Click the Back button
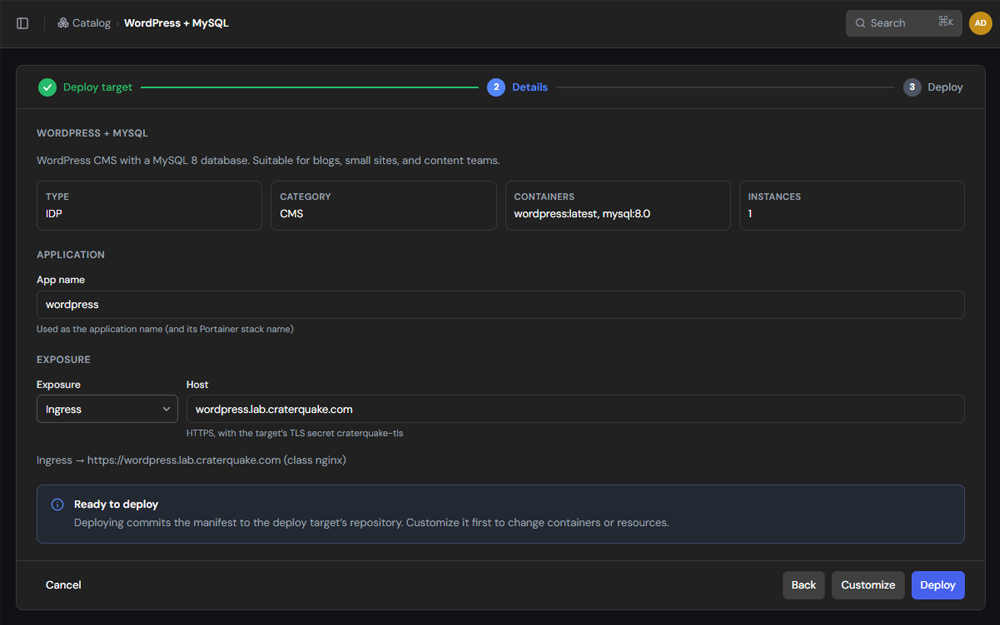 coord(804,585)
